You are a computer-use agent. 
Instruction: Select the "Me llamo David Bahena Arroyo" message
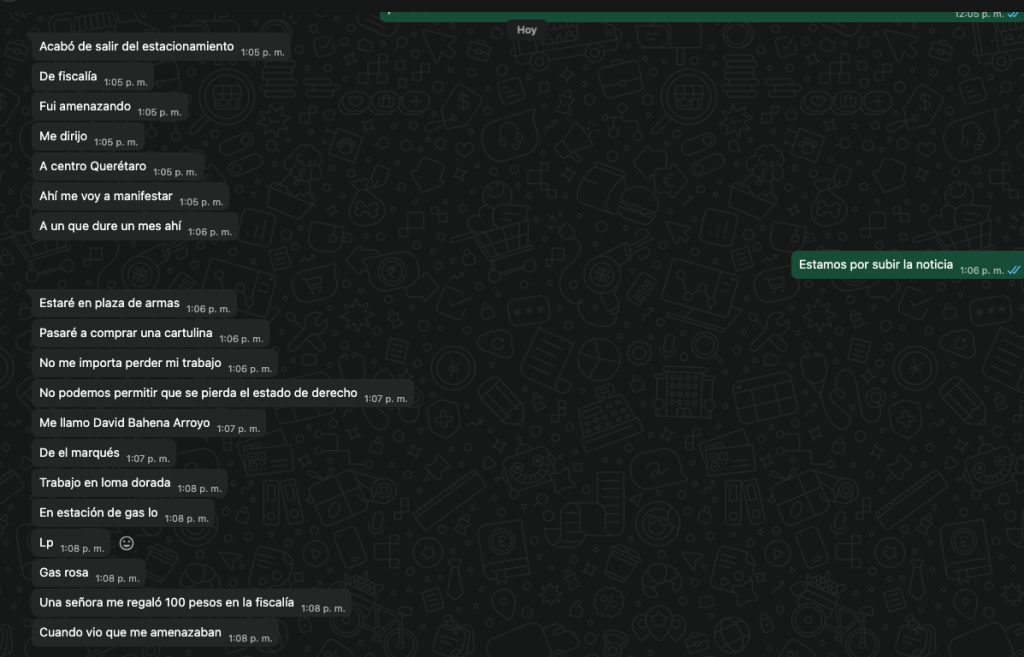click(x=124, y=423)
